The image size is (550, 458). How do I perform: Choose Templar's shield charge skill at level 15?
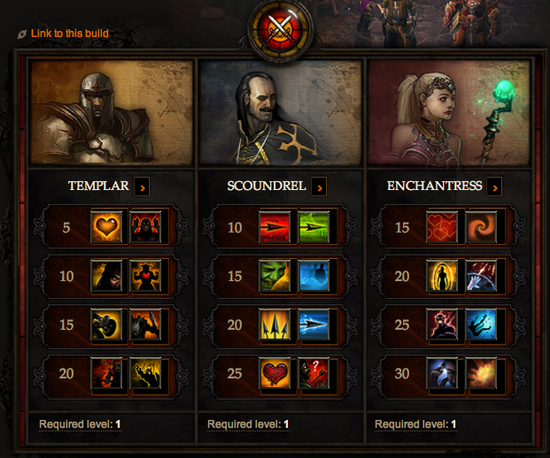click(x=106, y=324)
